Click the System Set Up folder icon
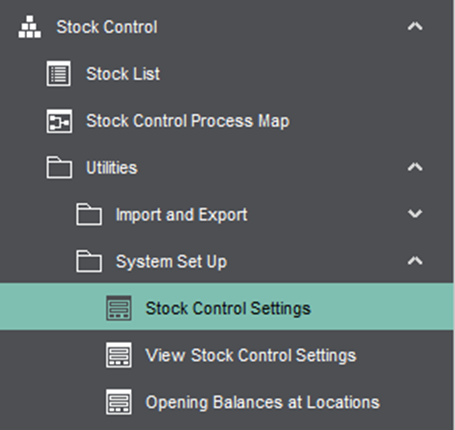Screen dimensions: 455x430 pyautogui.click(x=89, y=261)
